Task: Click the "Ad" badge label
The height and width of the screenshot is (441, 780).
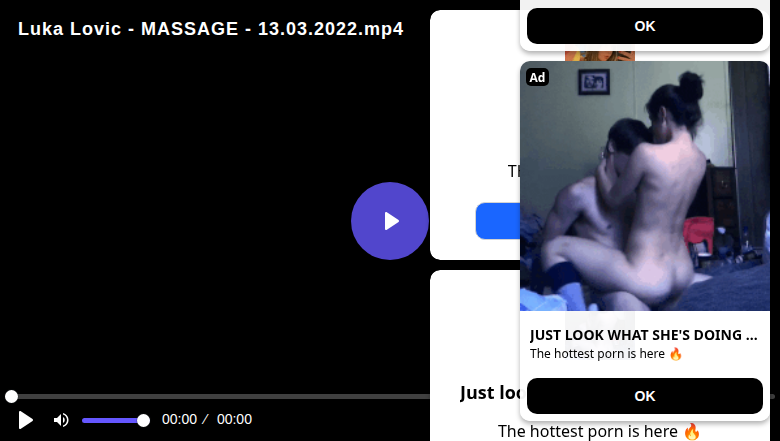Action: pos(537,78)
